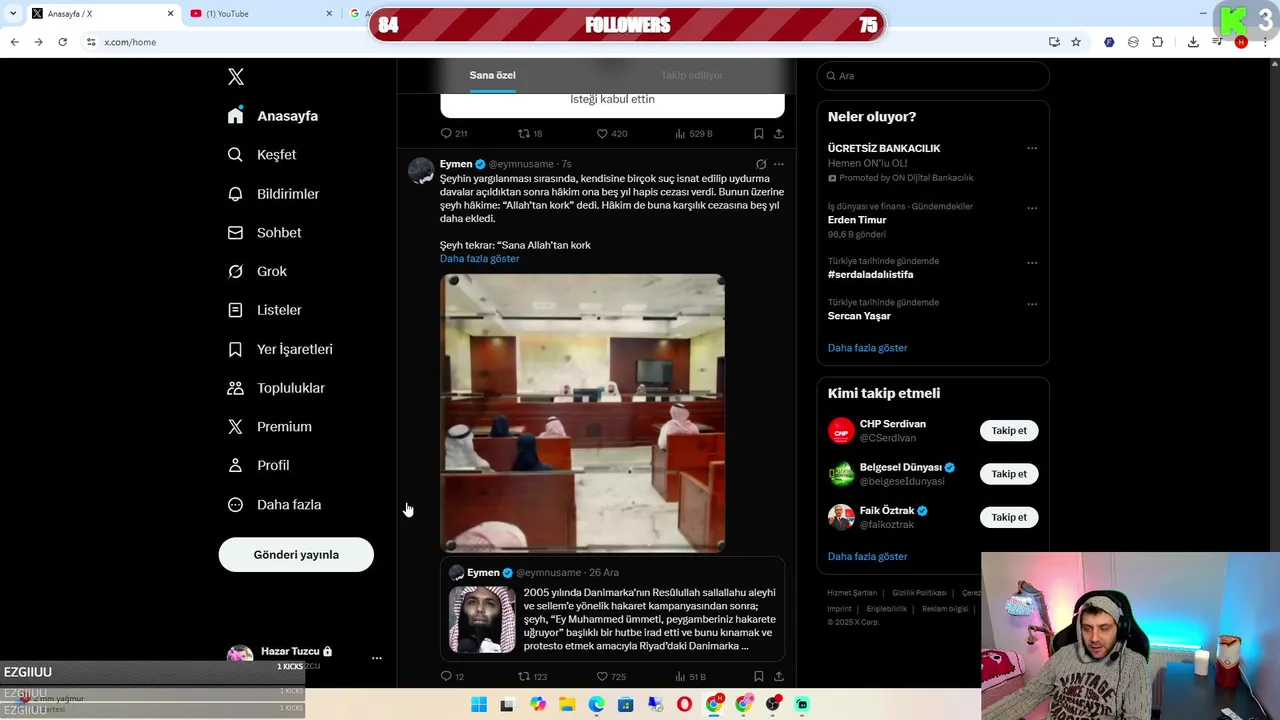Viewport: 1280px width, 720px height.
Task: Reply icon on post with 211 replies
Action: tap(446, 133)
